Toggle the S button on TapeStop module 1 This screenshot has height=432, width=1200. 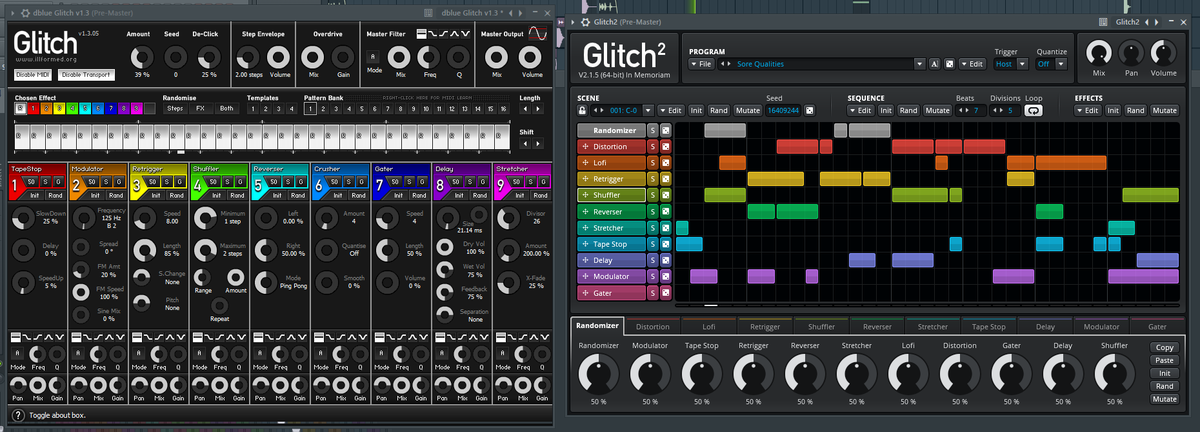[45, 181]
